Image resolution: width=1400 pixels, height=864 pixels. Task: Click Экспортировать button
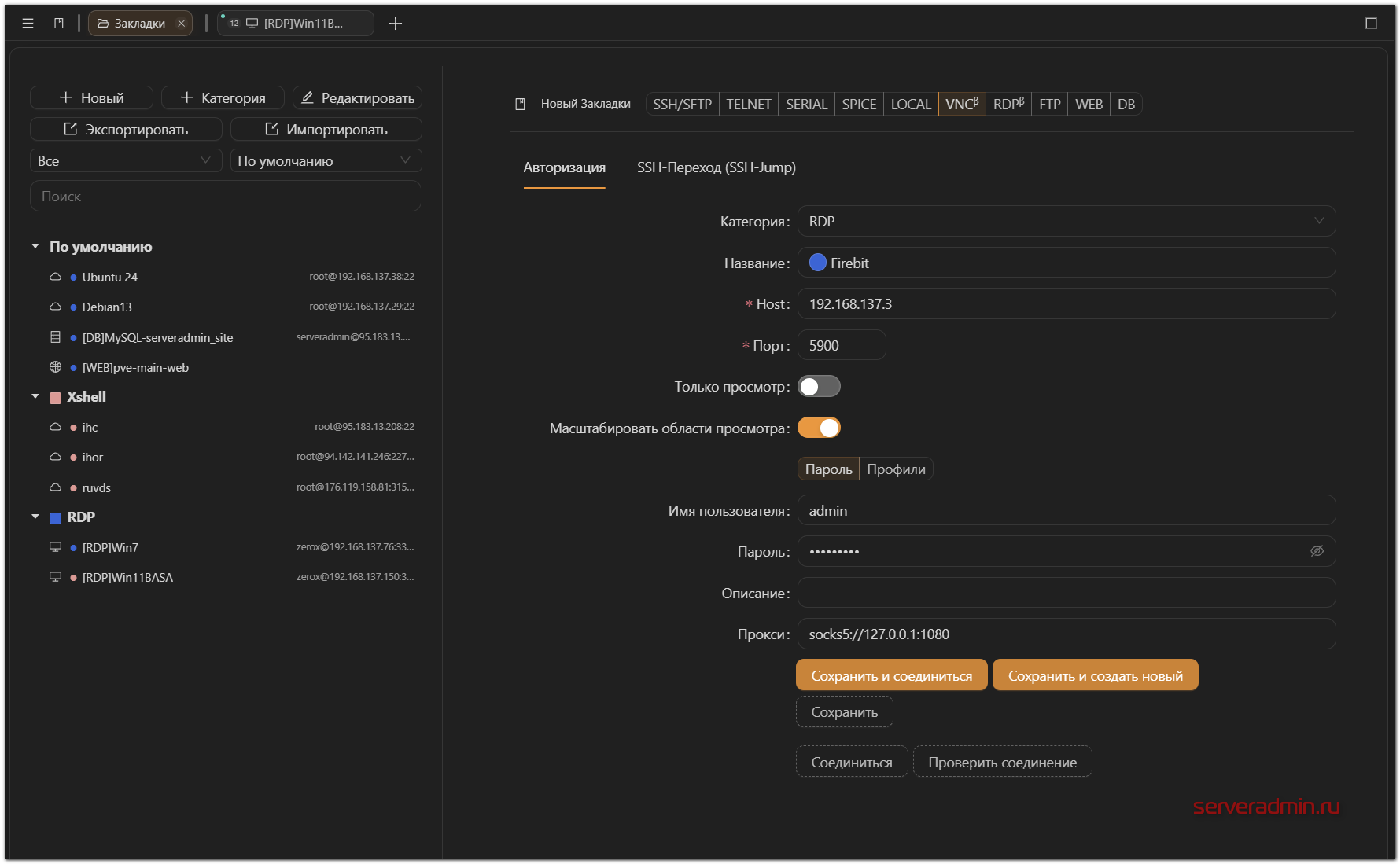126,130
